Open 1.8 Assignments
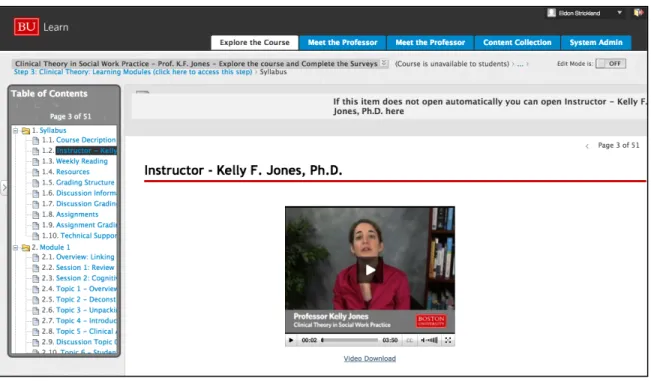The height and width of the screenshot is (381, 651). pos(77,215)
